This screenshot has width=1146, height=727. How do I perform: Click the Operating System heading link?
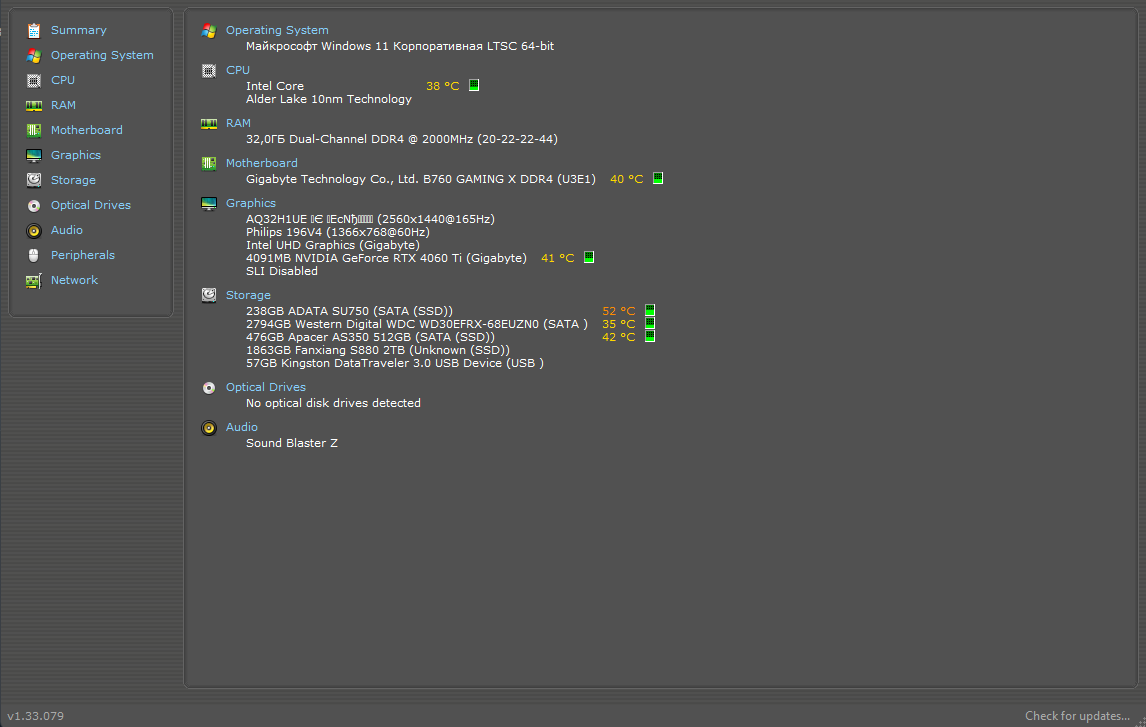277,30
